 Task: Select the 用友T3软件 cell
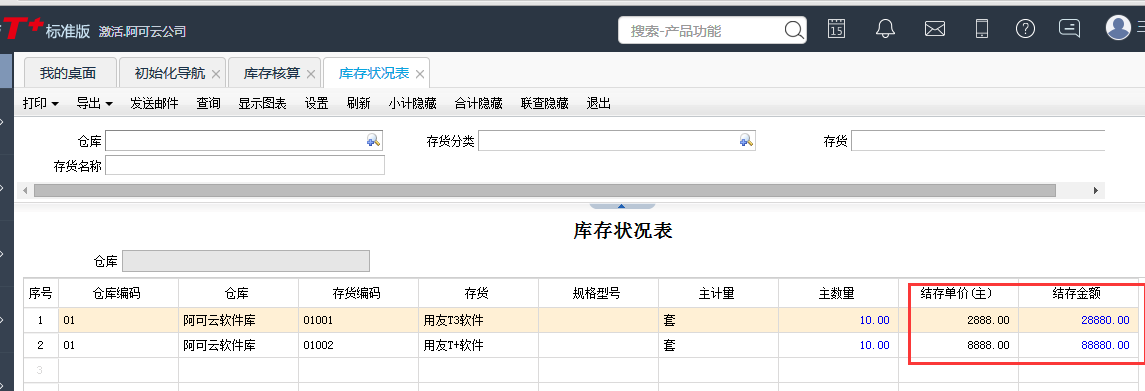coord(478,320)
